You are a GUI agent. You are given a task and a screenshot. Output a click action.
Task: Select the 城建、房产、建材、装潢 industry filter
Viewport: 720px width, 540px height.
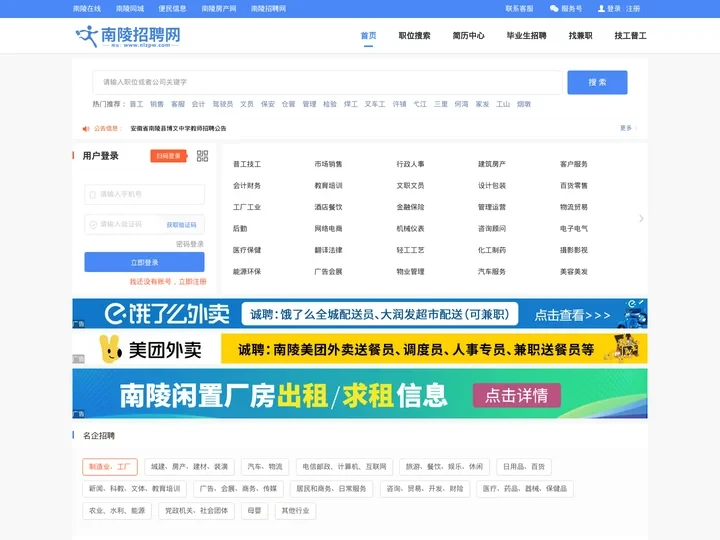[x=189, y=467]
